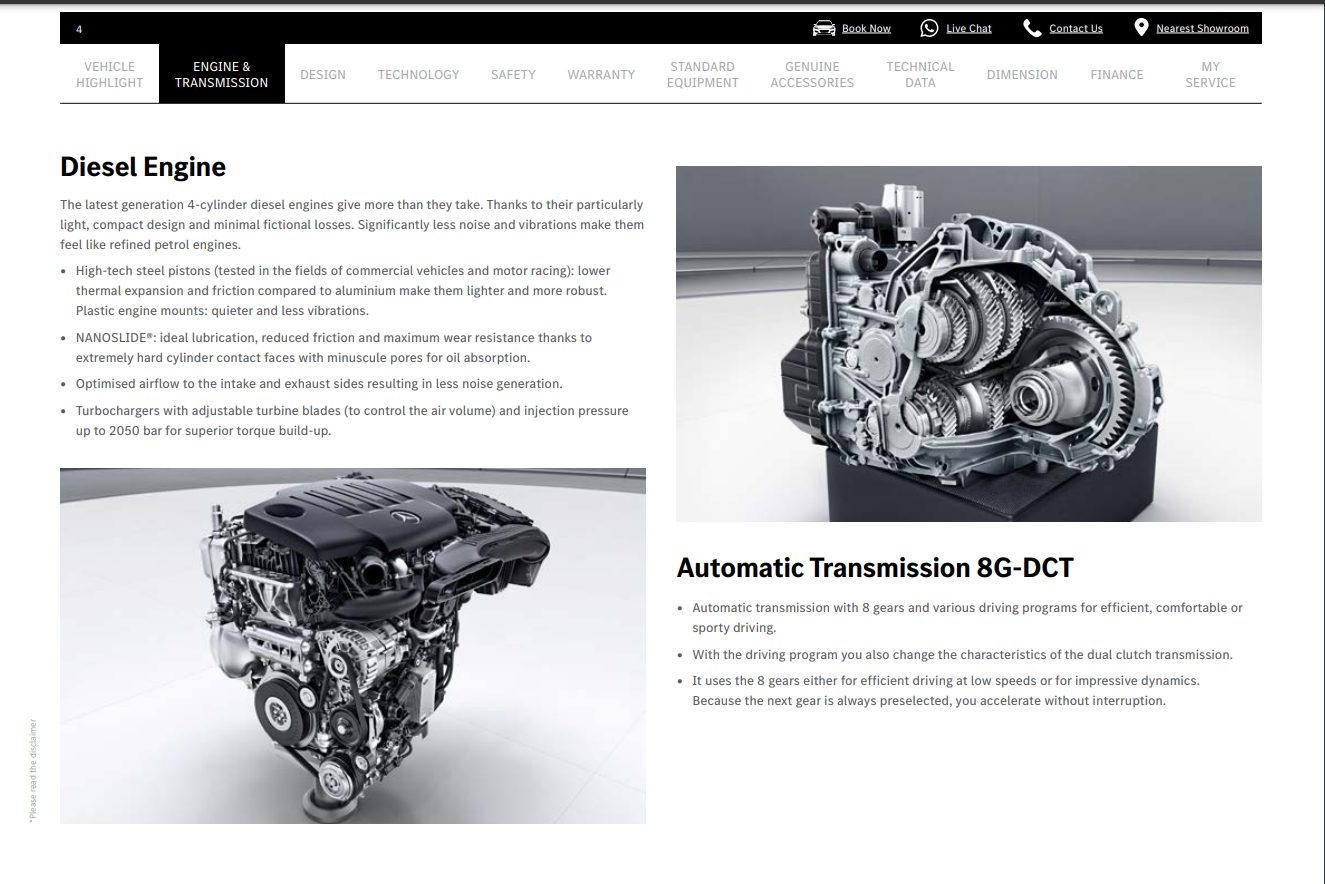
Task: Switch to the Technical Data tab
Action: point(920,74)
